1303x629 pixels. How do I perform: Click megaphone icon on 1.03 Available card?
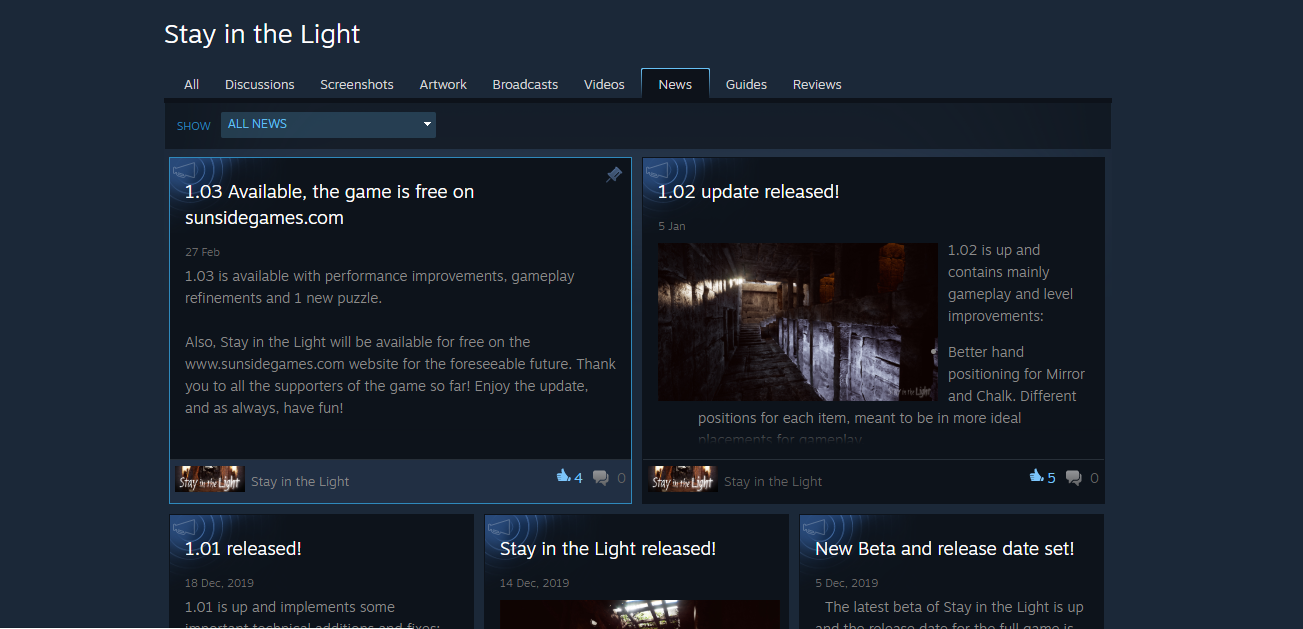(x=185, y=171)
